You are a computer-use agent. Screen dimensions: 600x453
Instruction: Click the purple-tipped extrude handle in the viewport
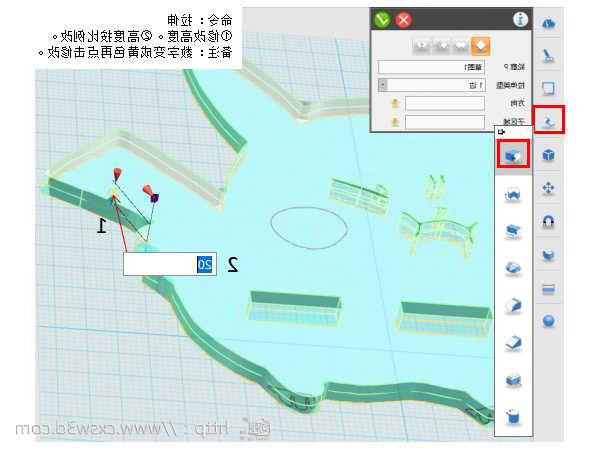(154, 198)
